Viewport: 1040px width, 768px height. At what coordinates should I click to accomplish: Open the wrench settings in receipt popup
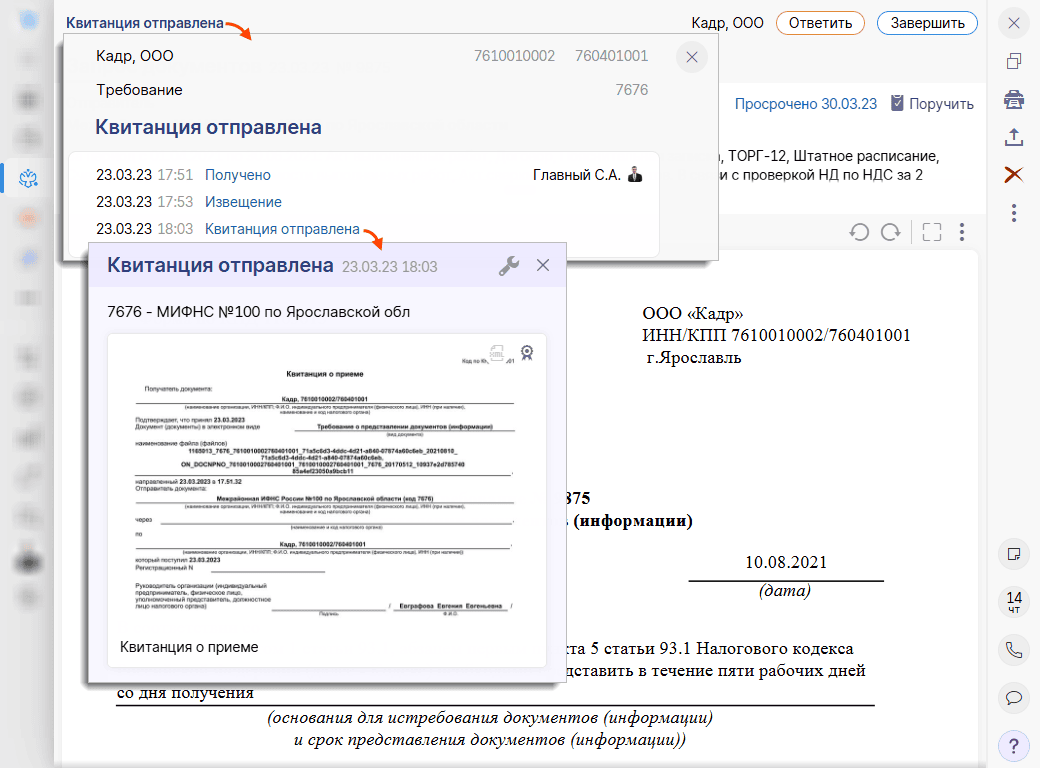(508, 265)
